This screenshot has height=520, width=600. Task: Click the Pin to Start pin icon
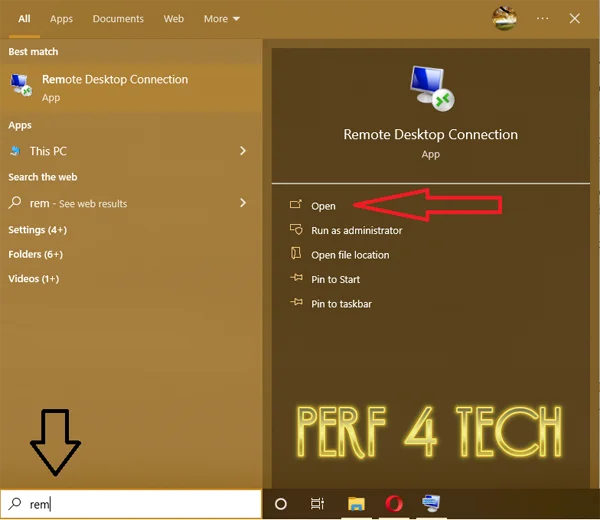[296, 278]
